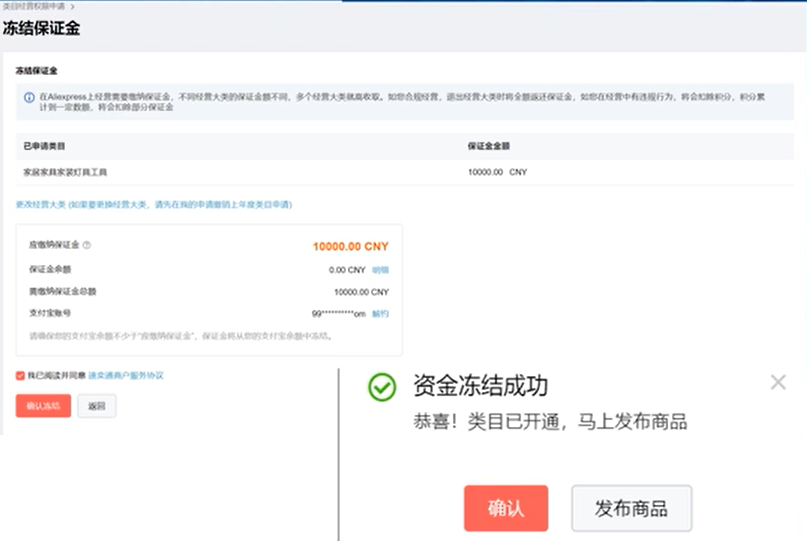Viewport: 807px width, 541px height.
Task: Click the 10000.00 CNY table cell value
Action: pyautogui.click(x=497, y=172)
